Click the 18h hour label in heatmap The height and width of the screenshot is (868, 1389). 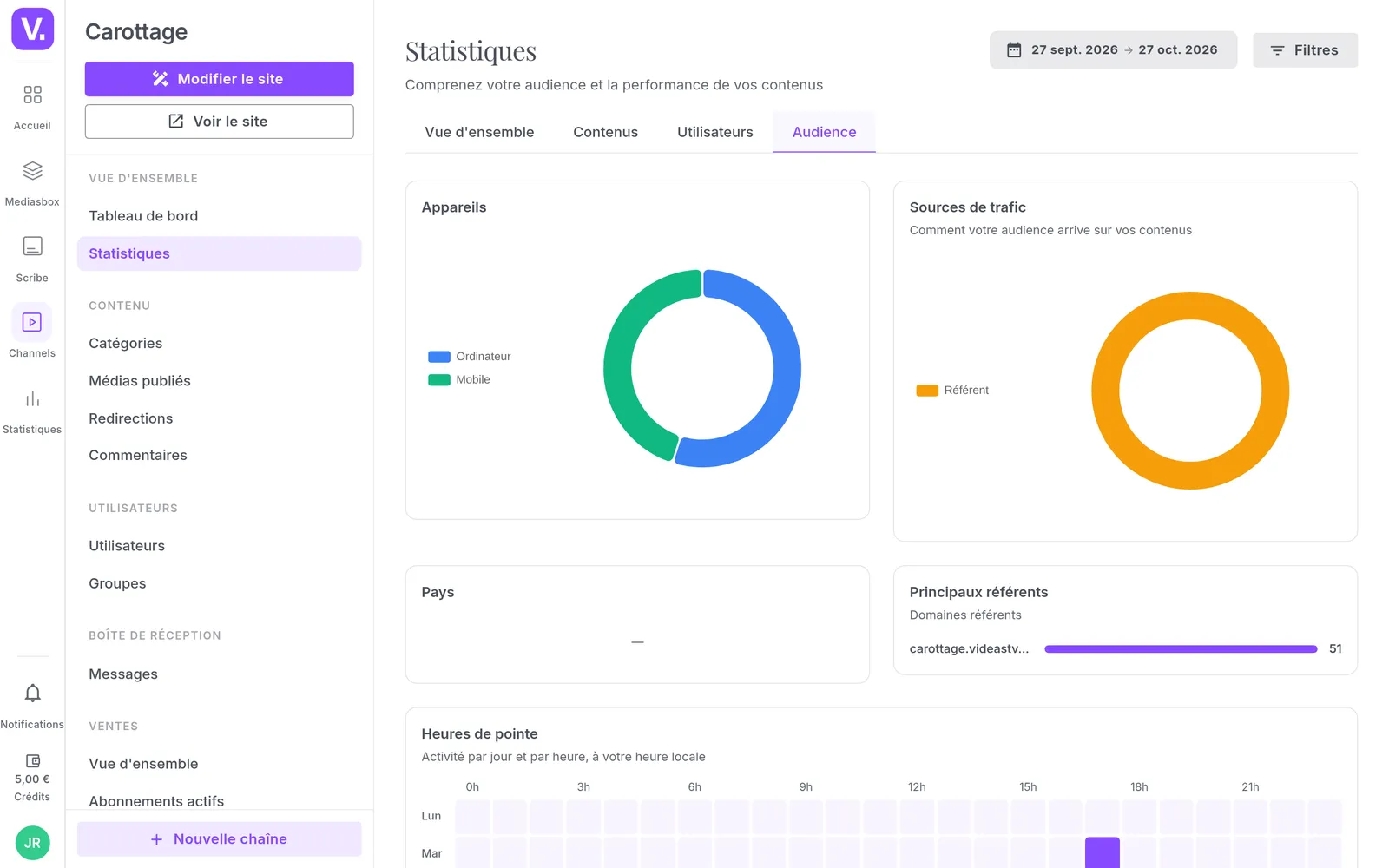[1139, 787]
